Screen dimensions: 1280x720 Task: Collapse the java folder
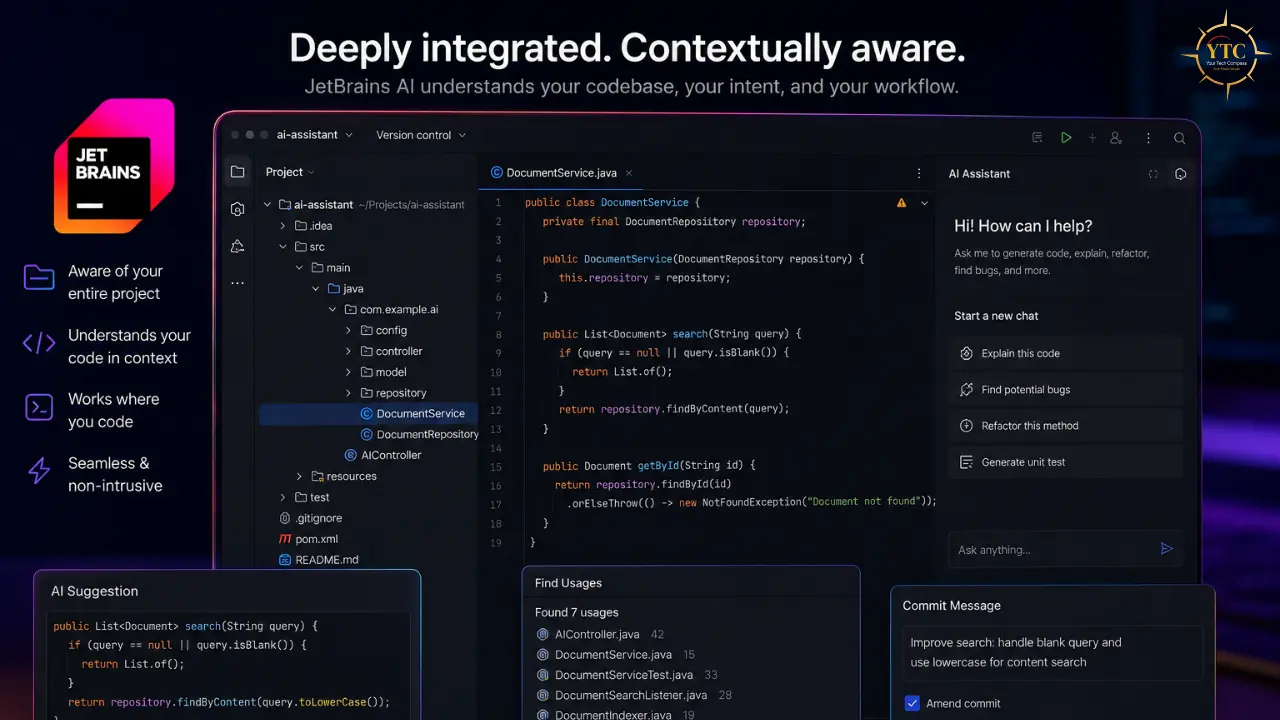coord(316,289)
